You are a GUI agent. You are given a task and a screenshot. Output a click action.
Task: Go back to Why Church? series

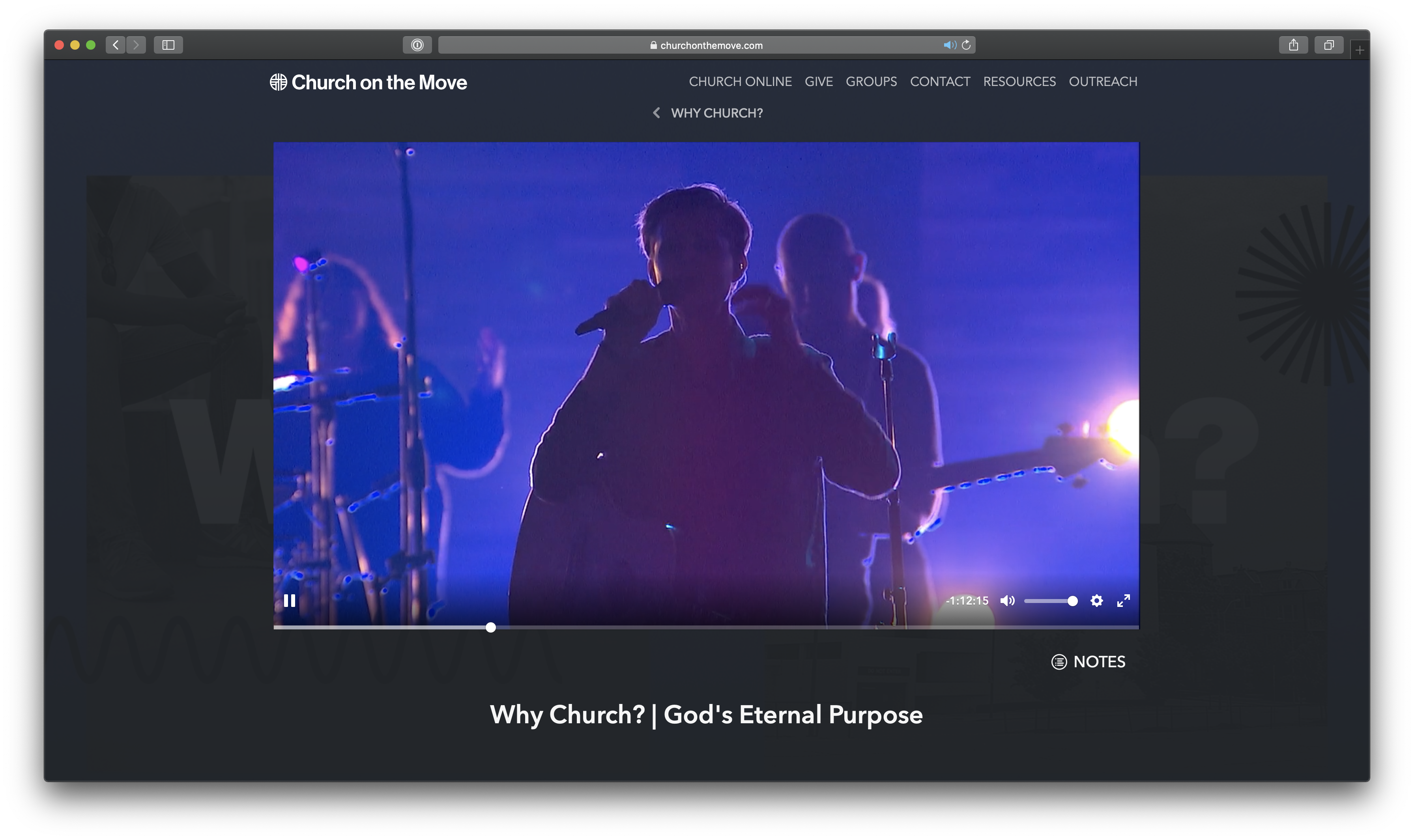(x=708, y=113)
